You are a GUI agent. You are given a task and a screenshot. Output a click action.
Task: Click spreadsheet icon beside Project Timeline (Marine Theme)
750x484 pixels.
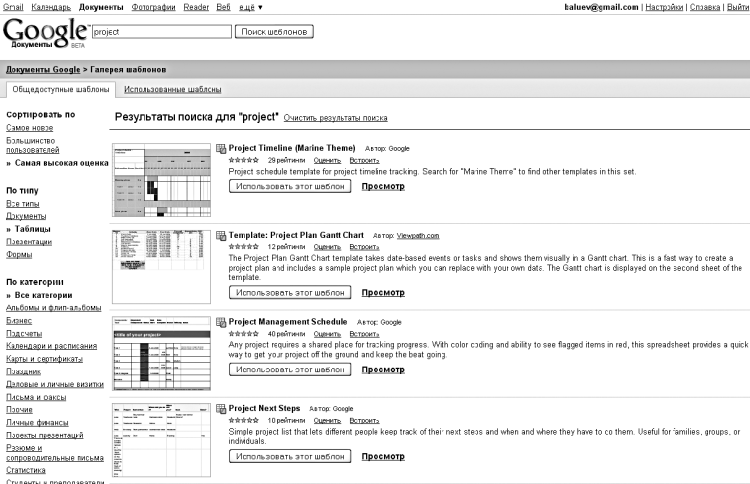221,149
